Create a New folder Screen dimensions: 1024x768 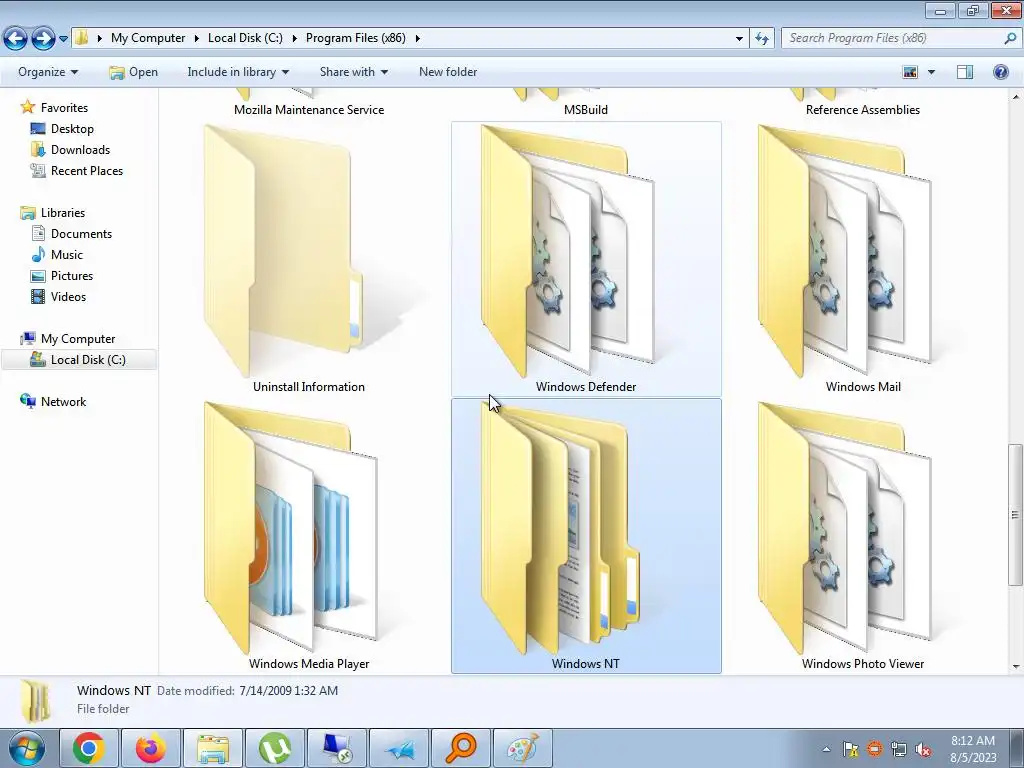pyautogui.click(x=448, y=72)
